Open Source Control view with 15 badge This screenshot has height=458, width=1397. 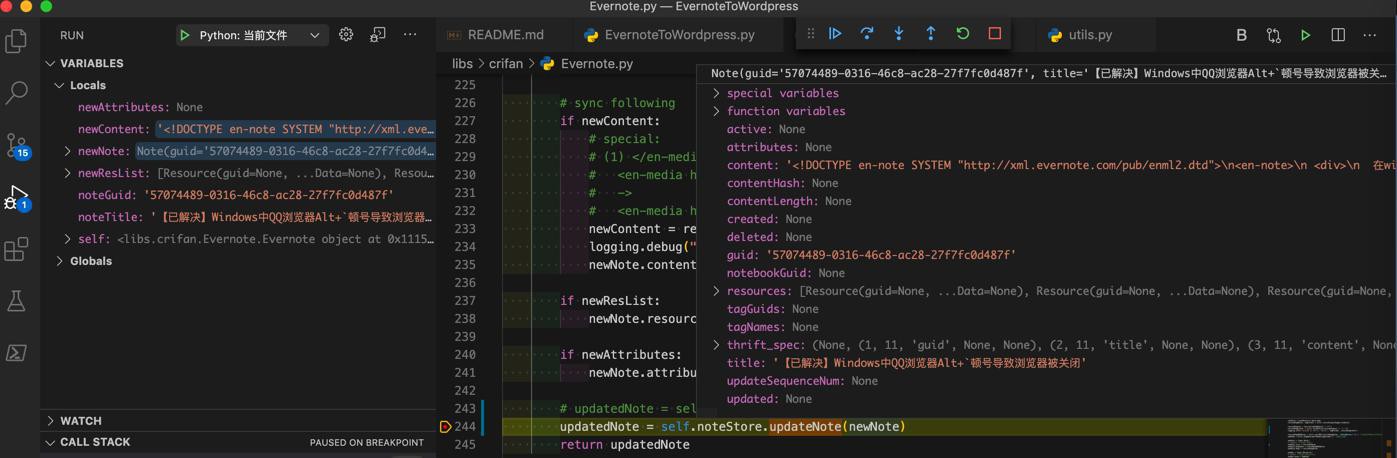16,145
